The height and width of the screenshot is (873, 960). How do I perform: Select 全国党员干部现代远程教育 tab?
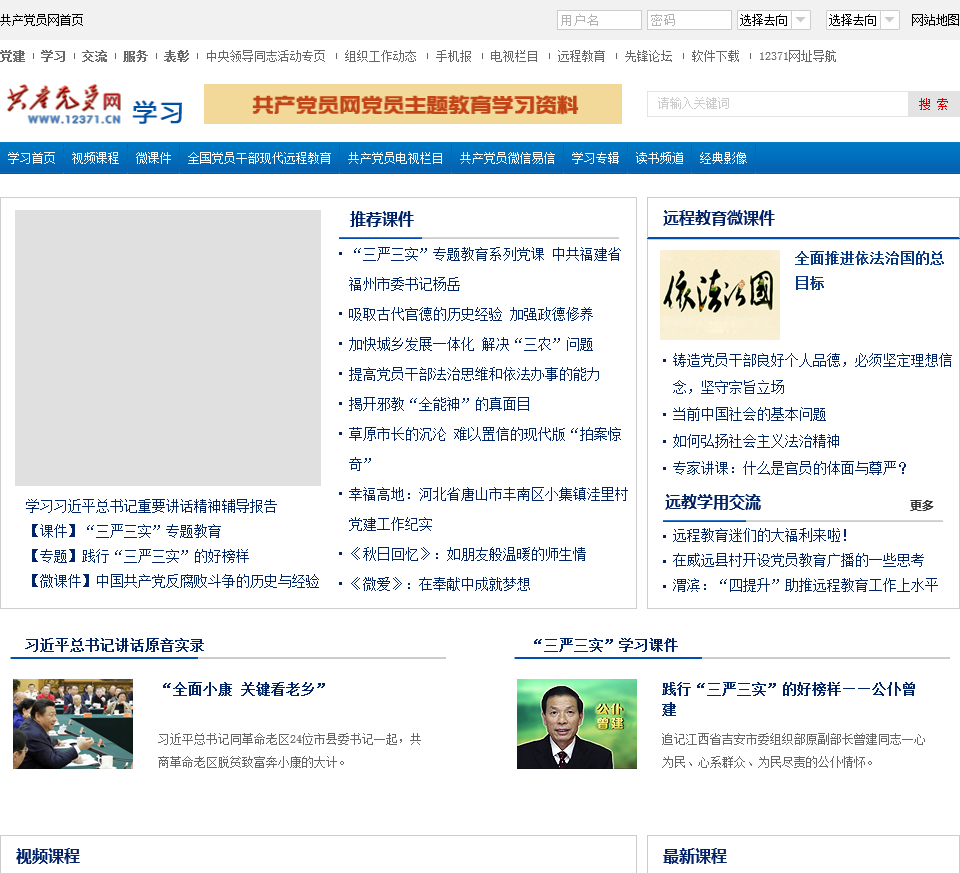point(259,158)
